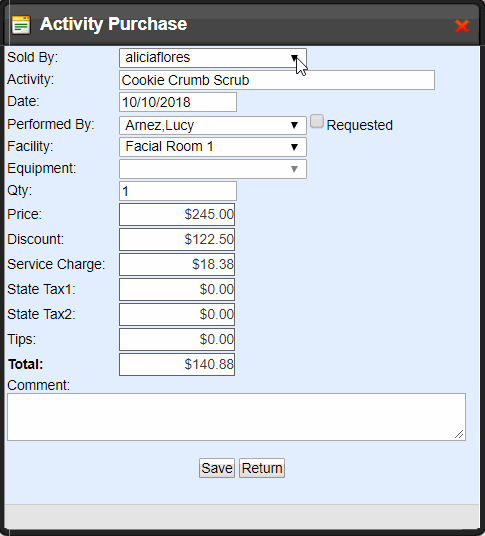Image resolution: width=485 pixels, height=536 pixels.
Task: Click the Price amount field
Action: 177,214
